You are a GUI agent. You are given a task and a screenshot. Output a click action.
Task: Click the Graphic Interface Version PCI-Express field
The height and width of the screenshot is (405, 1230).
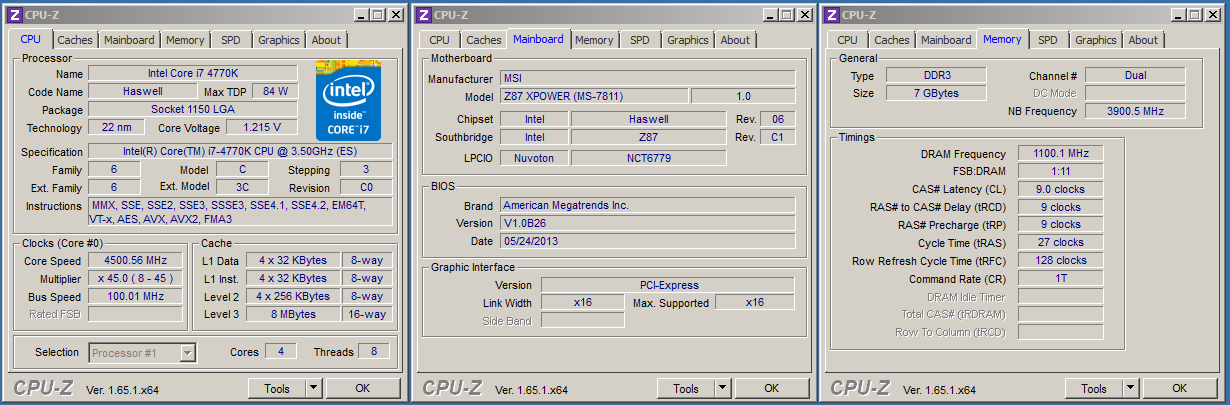pyautogui.click(x=668, y=284)
